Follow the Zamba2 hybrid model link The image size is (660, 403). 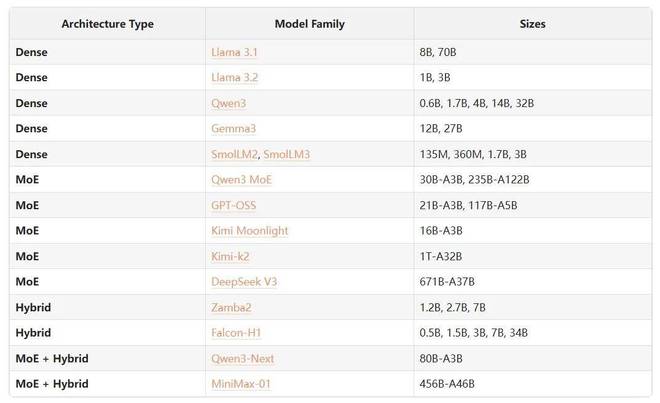(x=233, y=306)
